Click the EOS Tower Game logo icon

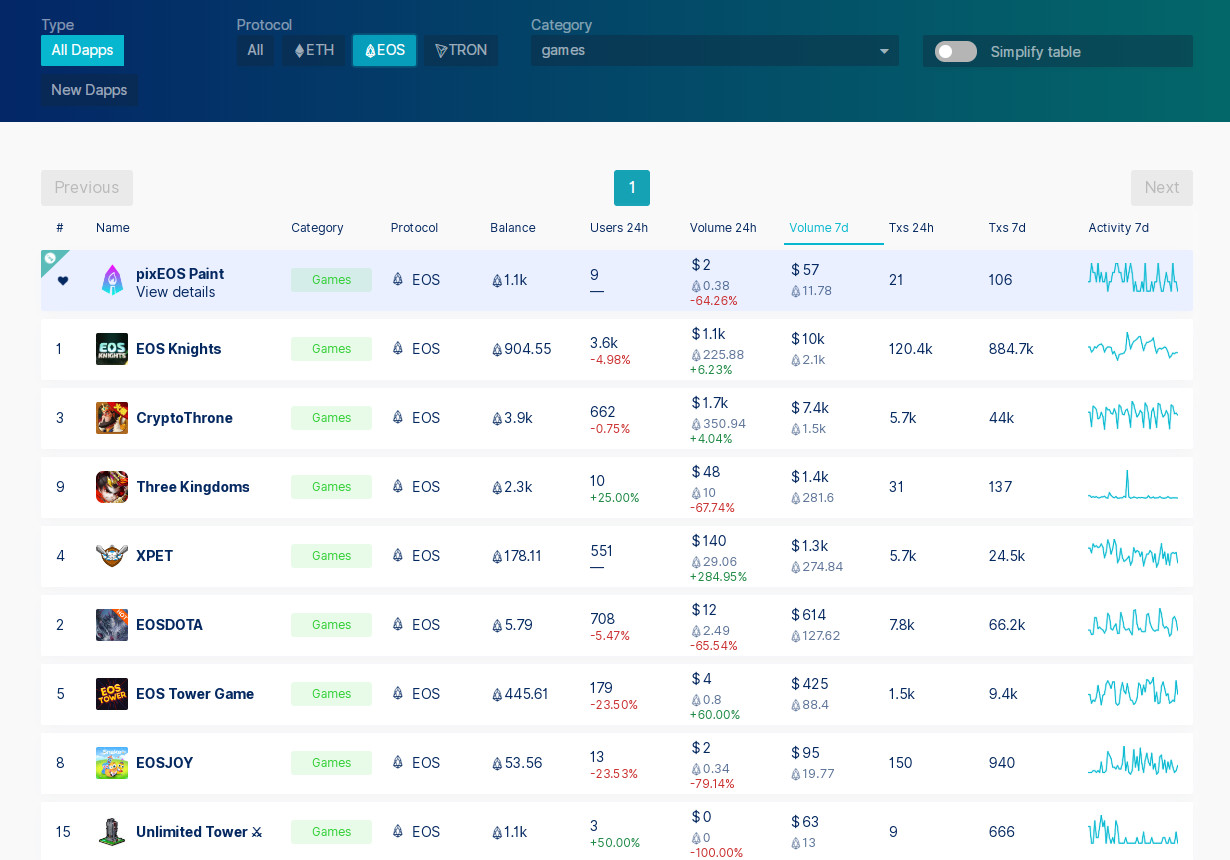click(x=112, y=694)
